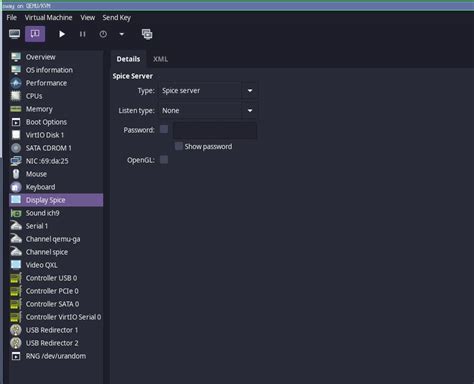This screenshot has width=474, height=384.
Task: Select the NIC :69:da:25 entry
Action: (x=56, y=161)
